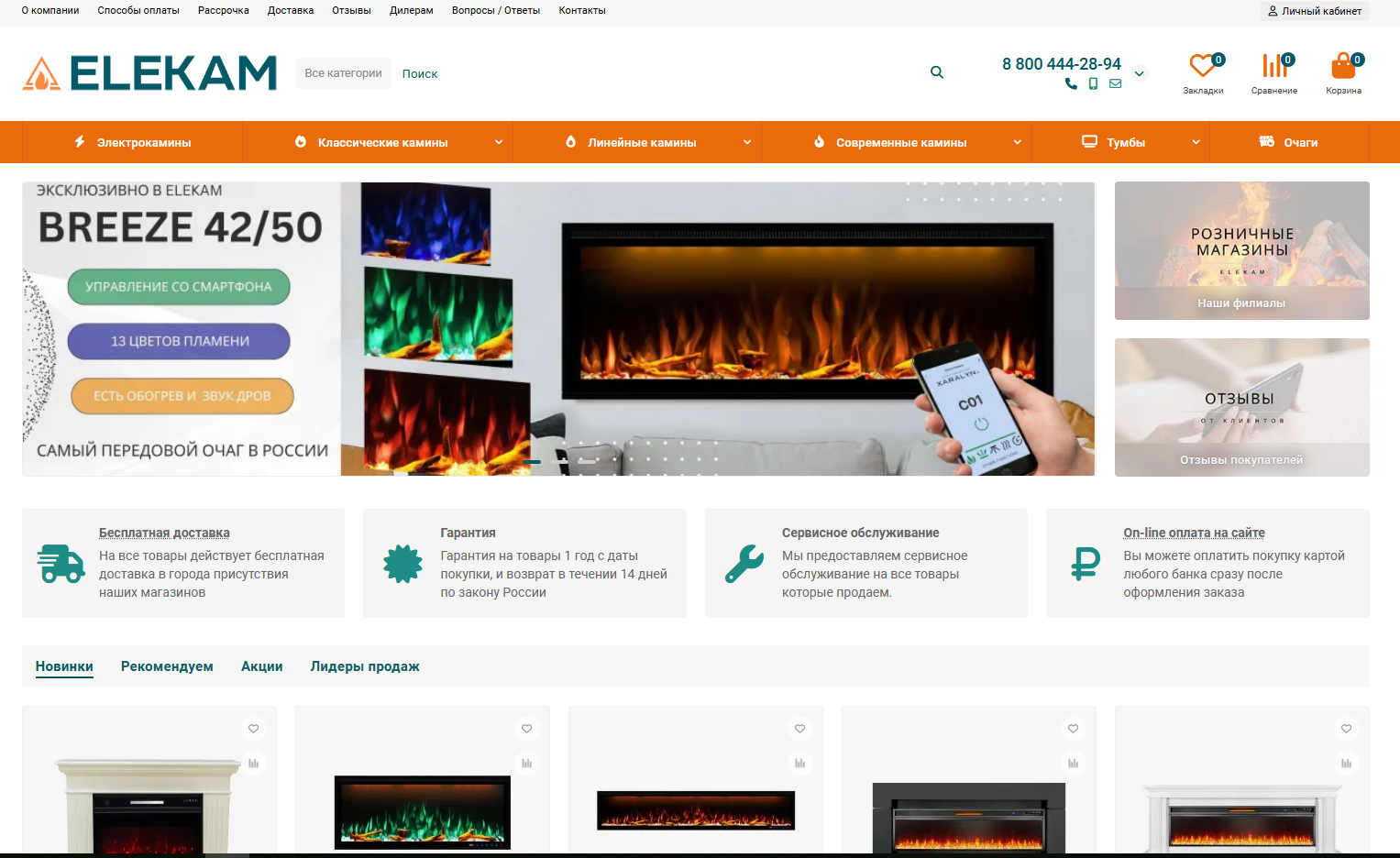1400x858 pixels.
Task: Switch to the Рекомендуем tab
Action: 167,666
